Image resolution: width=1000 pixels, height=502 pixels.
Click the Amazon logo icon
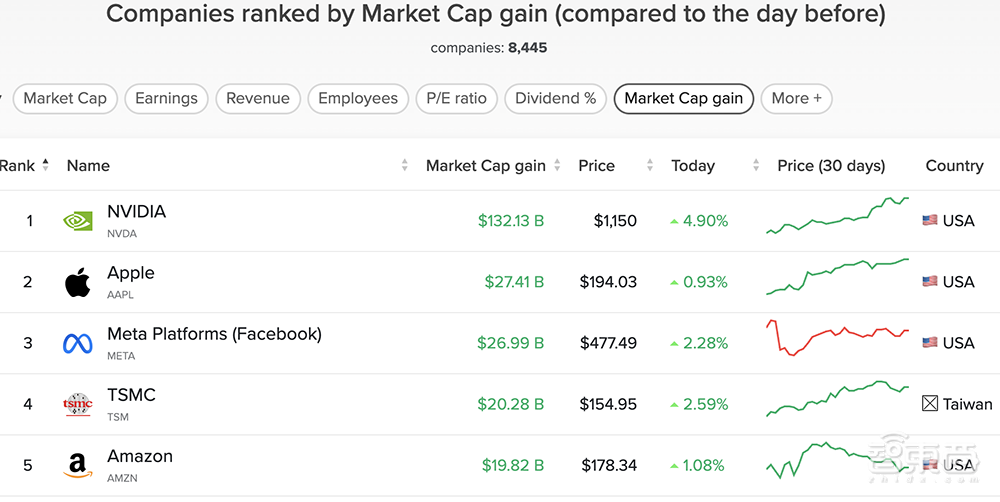(x=78, y=465)
